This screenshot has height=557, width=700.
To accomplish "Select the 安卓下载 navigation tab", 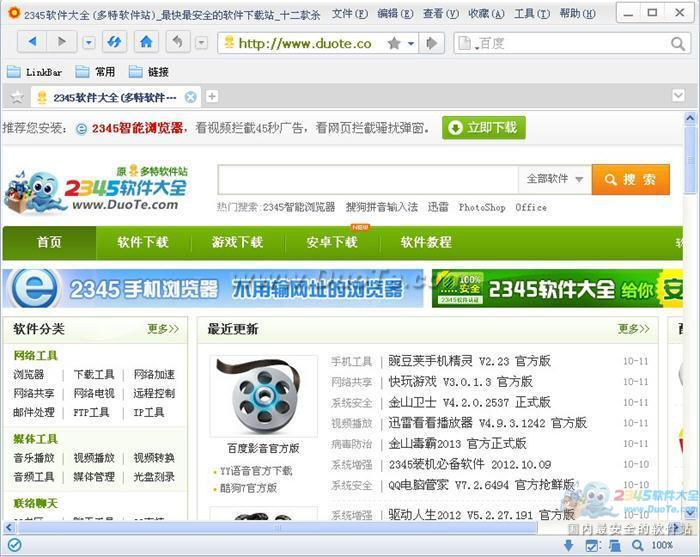I will tap(332, 242).
